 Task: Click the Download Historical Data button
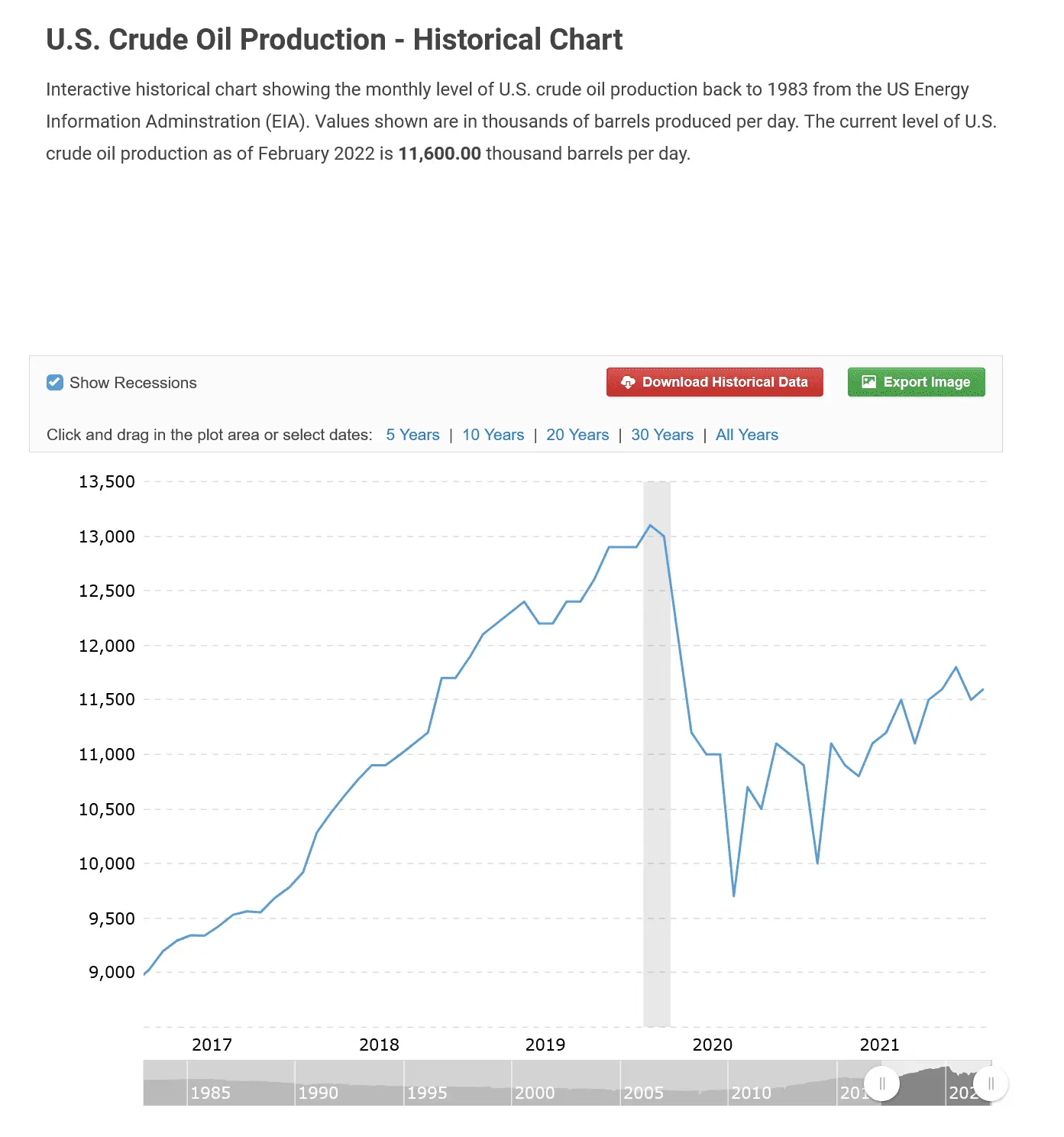714,382
